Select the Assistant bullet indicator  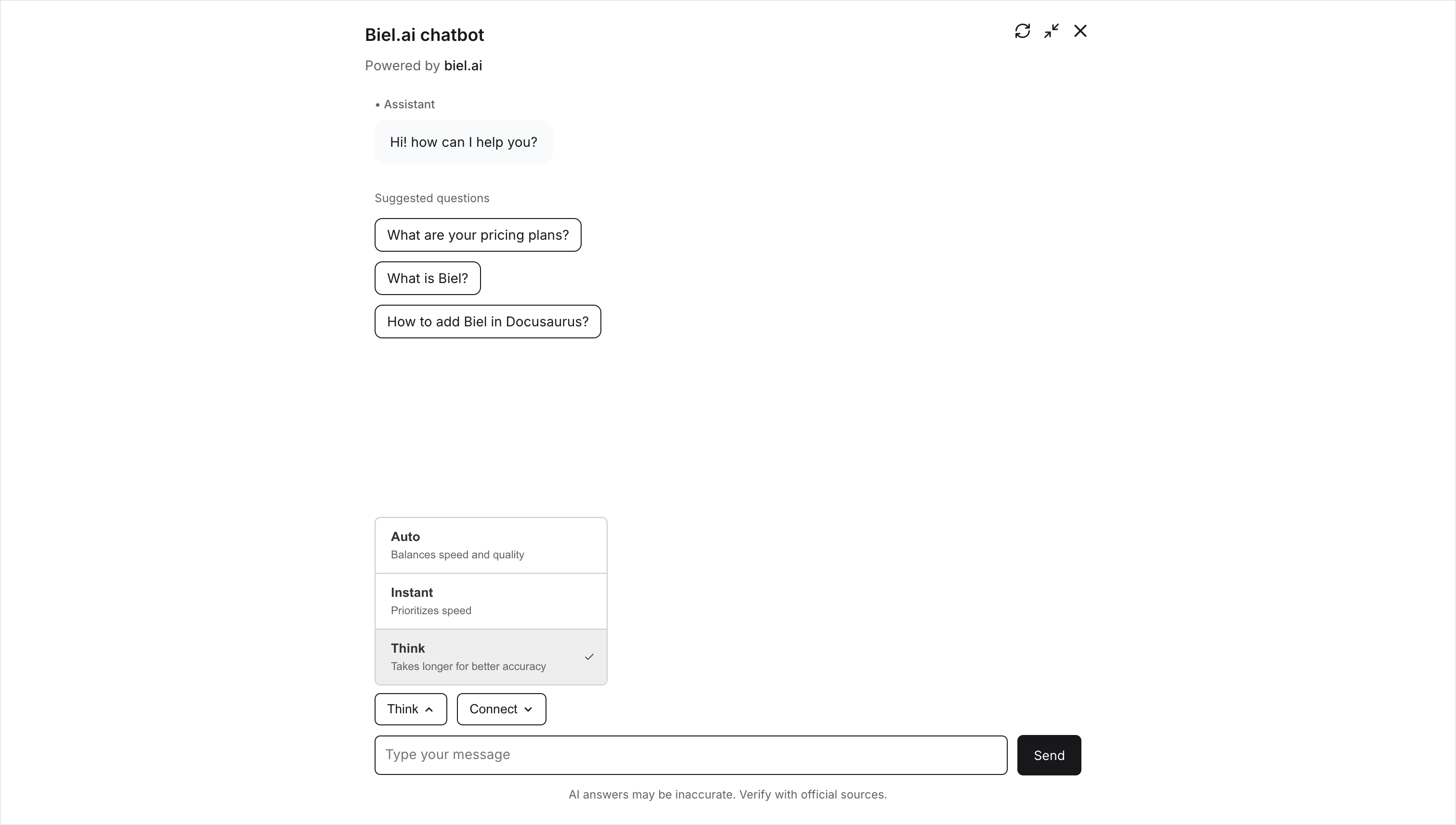[377, 104]
